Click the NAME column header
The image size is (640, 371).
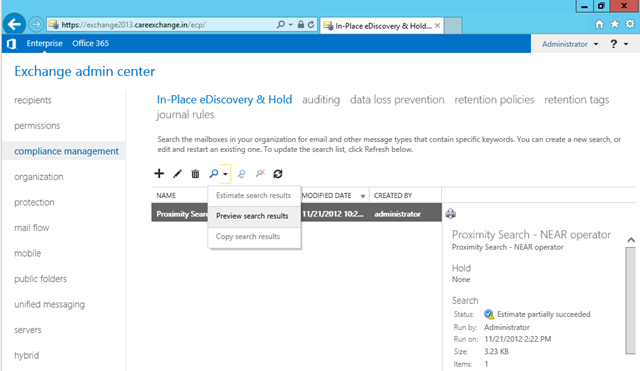[166, 195]
